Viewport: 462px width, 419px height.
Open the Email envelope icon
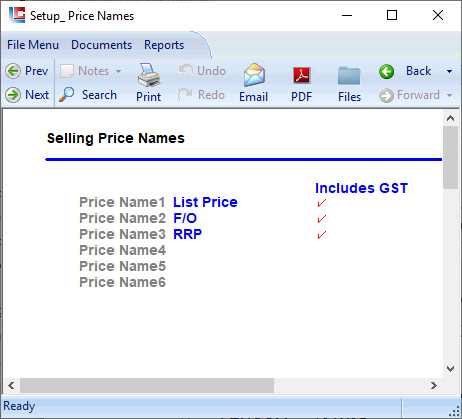pos(254,75)
